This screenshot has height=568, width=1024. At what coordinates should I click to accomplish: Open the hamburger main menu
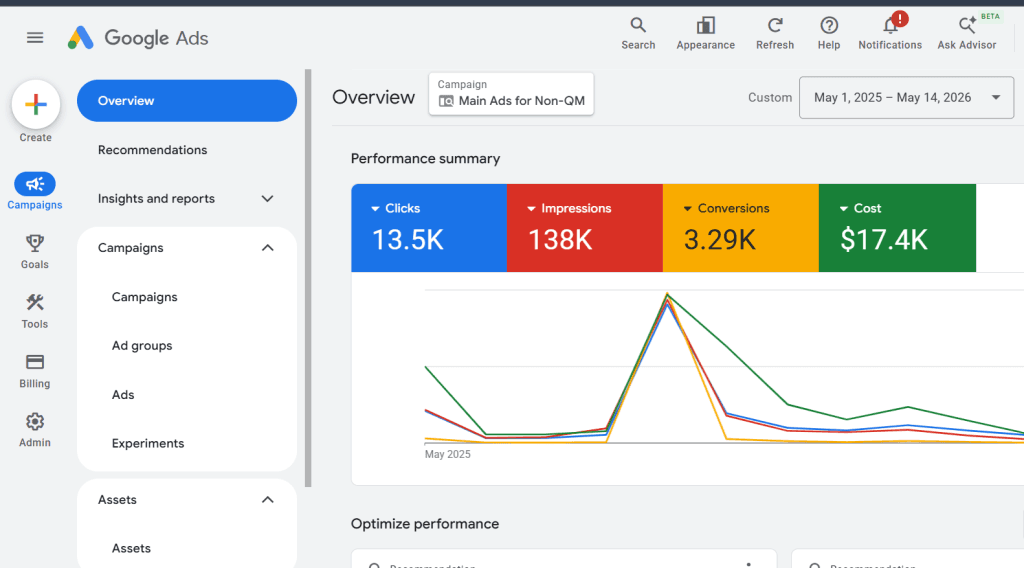click(35, 38)
